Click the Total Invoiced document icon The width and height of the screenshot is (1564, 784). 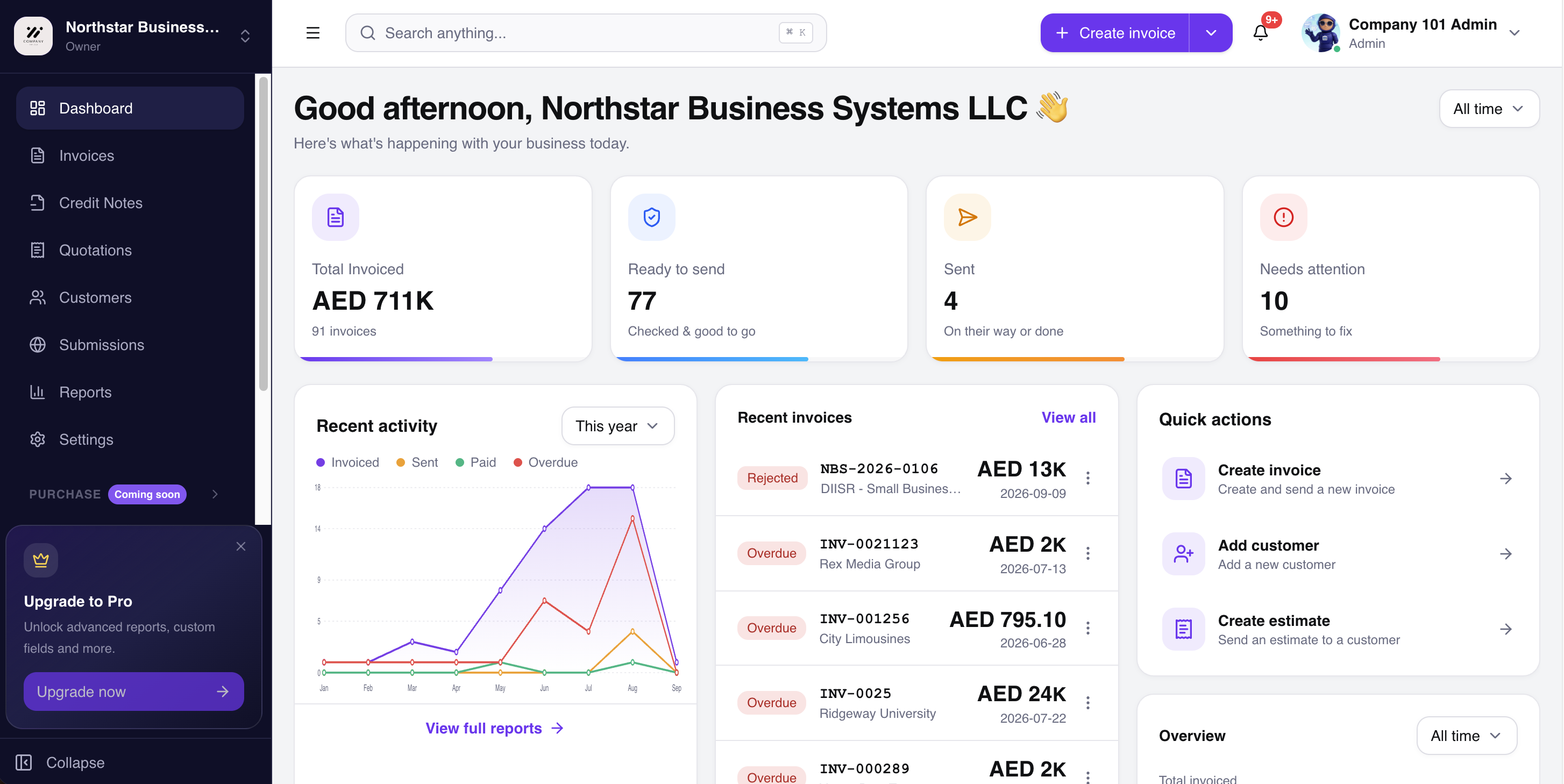coord(335,217)
